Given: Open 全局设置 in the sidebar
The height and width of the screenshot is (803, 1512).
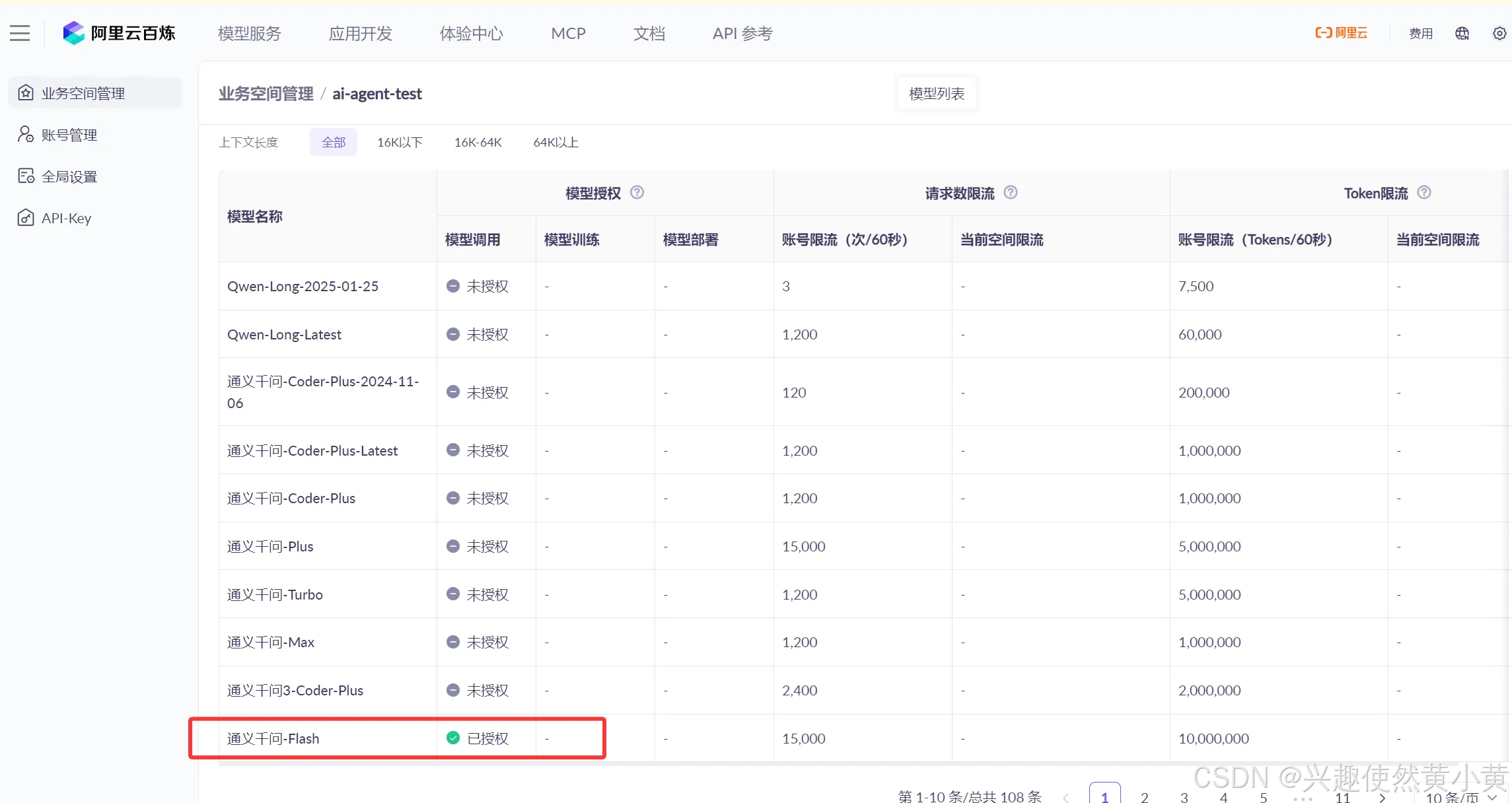Looking at the screenshot, I should pos(95,176).
